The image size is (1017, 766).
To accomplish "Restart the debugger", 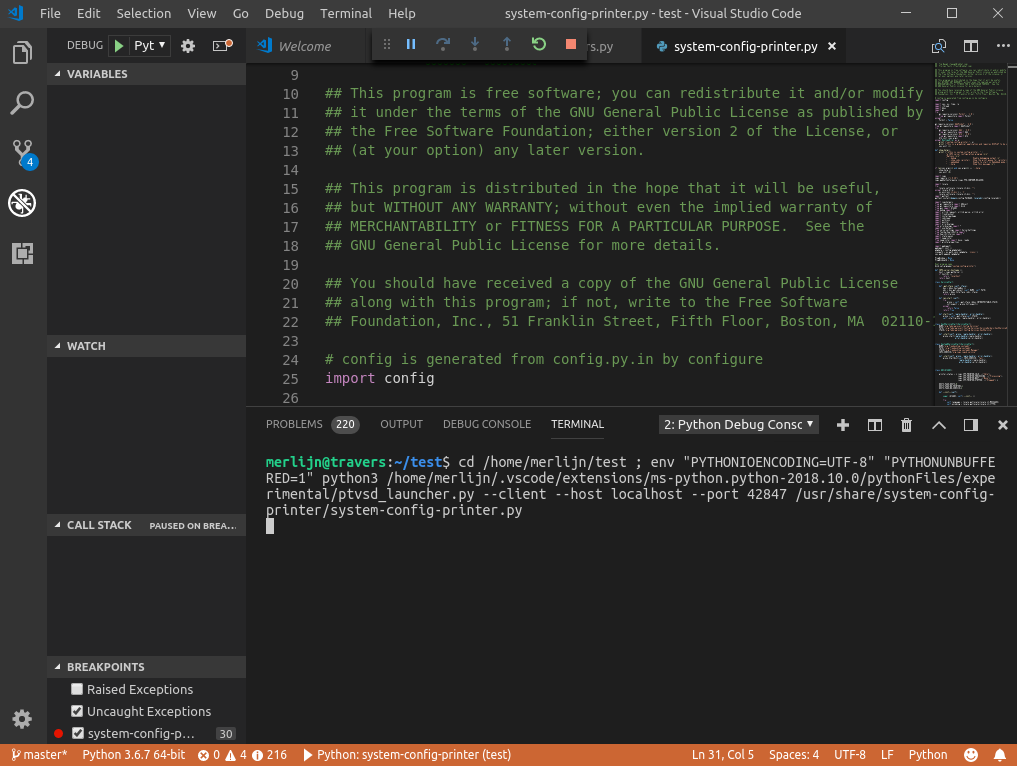I will coord(538,45).
